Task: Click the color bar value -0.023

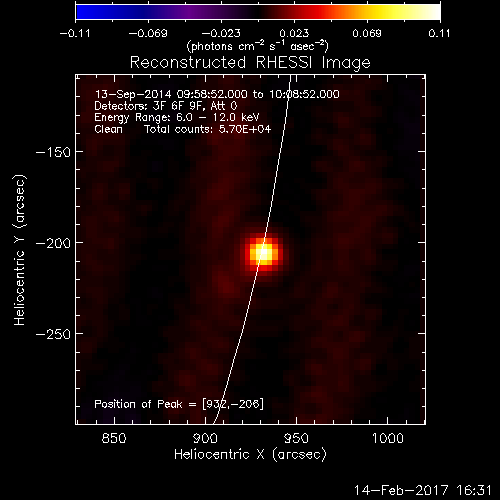Action: click(x=221, y=33)
